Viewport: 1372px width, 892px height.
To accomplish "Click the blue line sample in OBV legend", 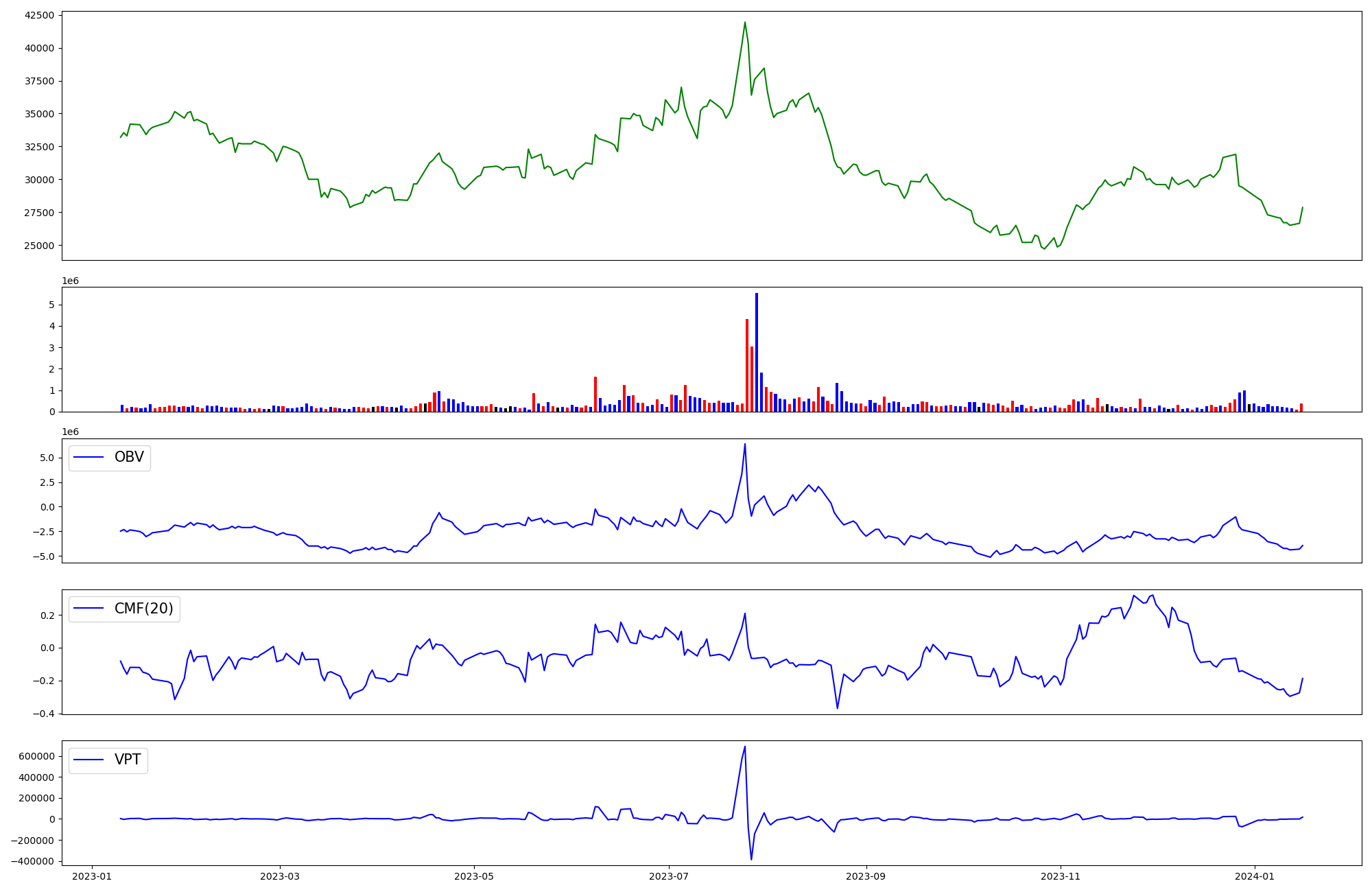I will (x=88, y=458).
